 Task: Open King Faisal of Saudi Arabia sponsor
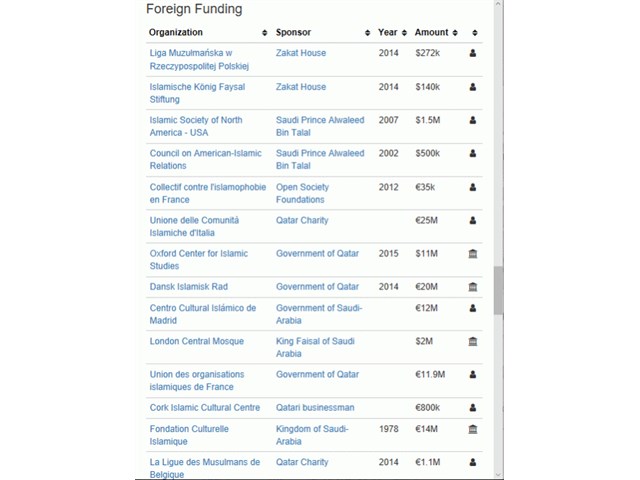click(x=315, y=347)
